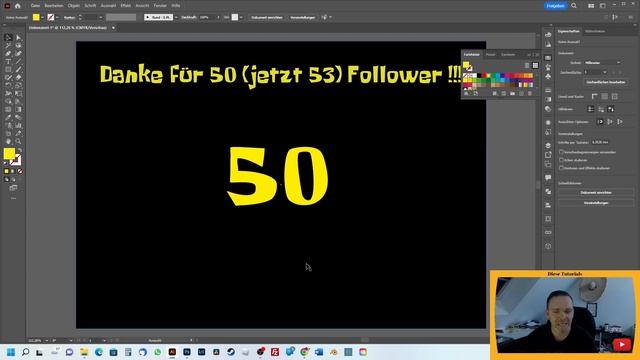Viewport: 640px width, 360px height.
Task: Switch to the Symbole tab in the swatches panel
Action: [x=508, y=54]
